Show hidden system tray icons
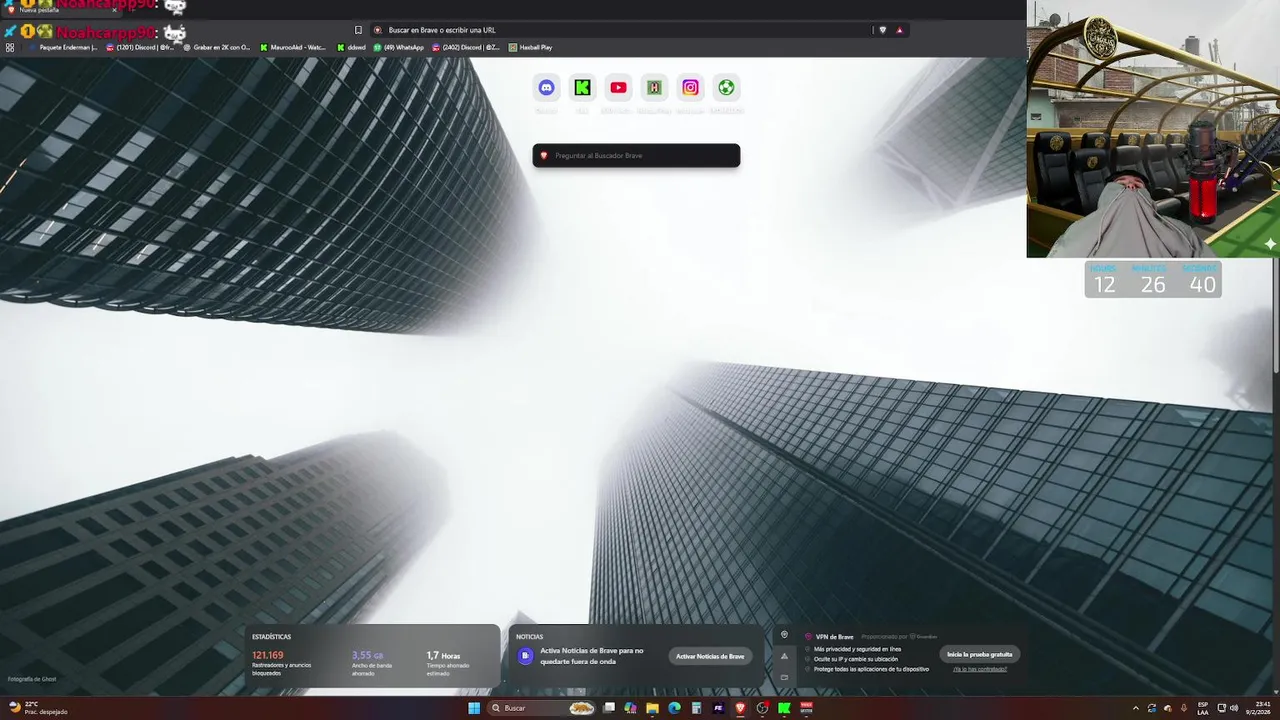Screen dimensions: 1280x720 pyautogui.click(x=1136, y=708)
